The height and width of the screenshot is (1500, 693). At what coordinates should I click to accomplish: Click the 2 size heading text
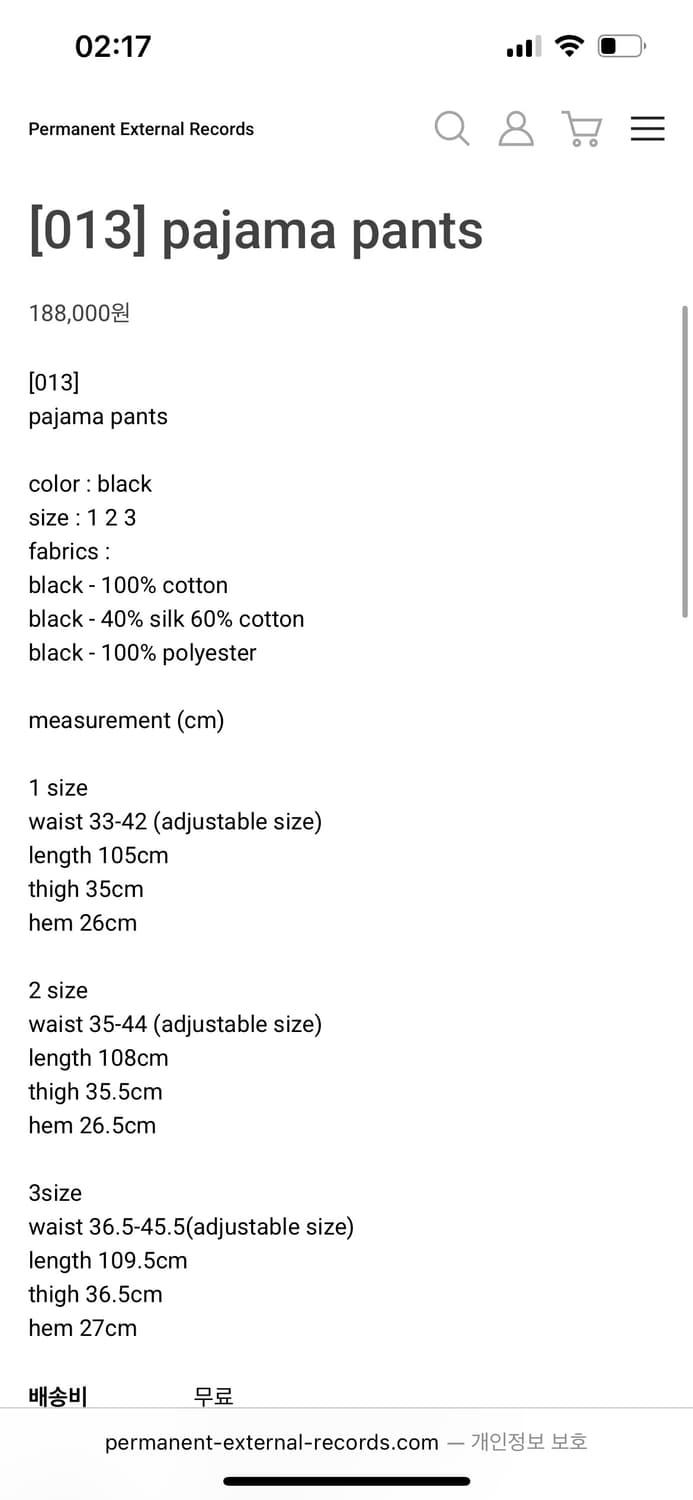pyautogui.click(x=58, y=990)
